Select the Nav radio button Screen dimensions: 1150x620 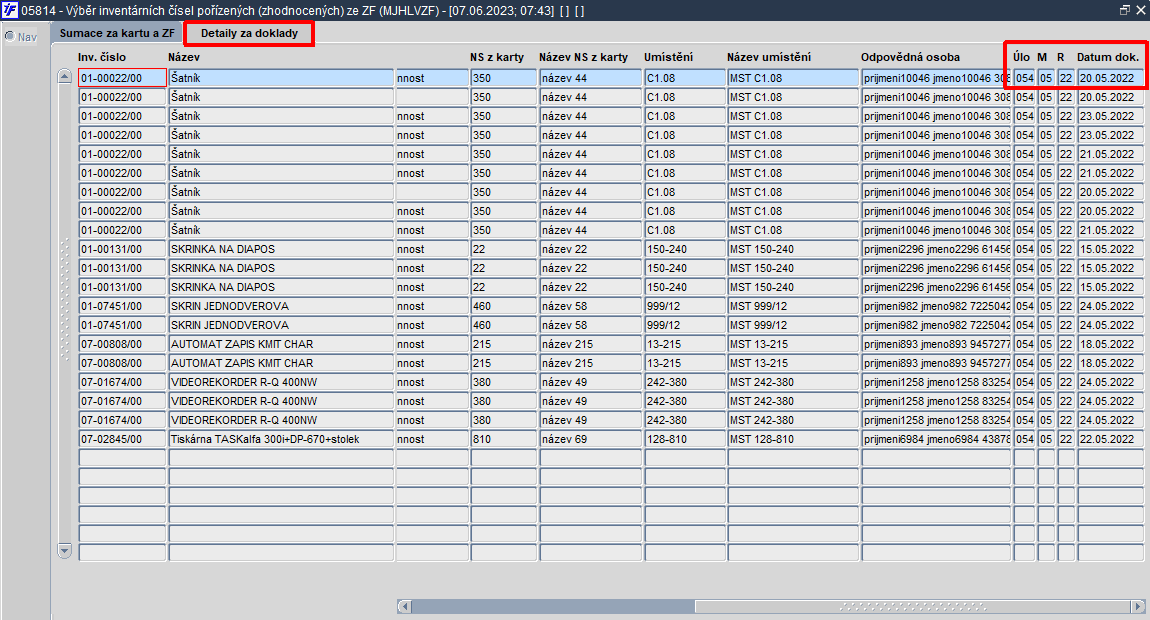(10, 37)
